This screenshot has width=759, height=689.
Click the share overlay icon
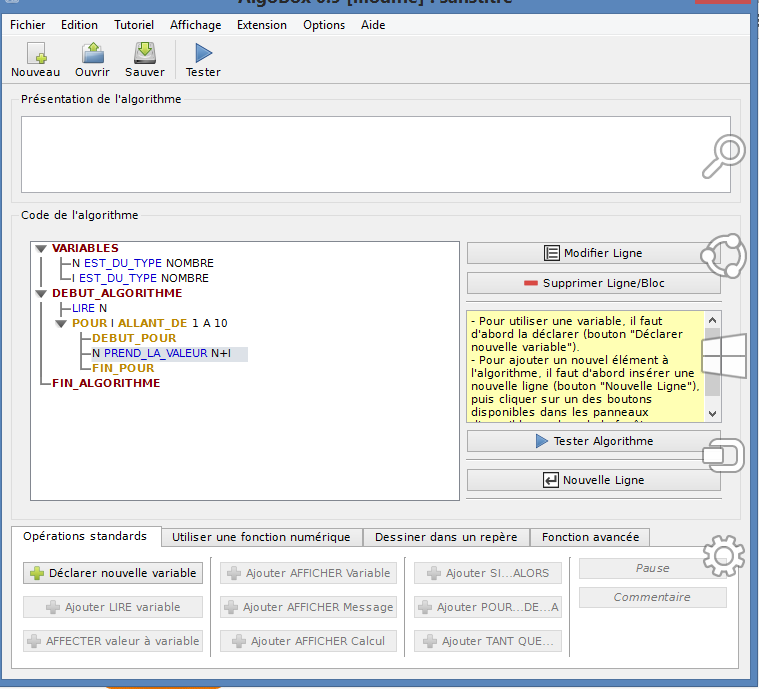(x=724, y=255)
